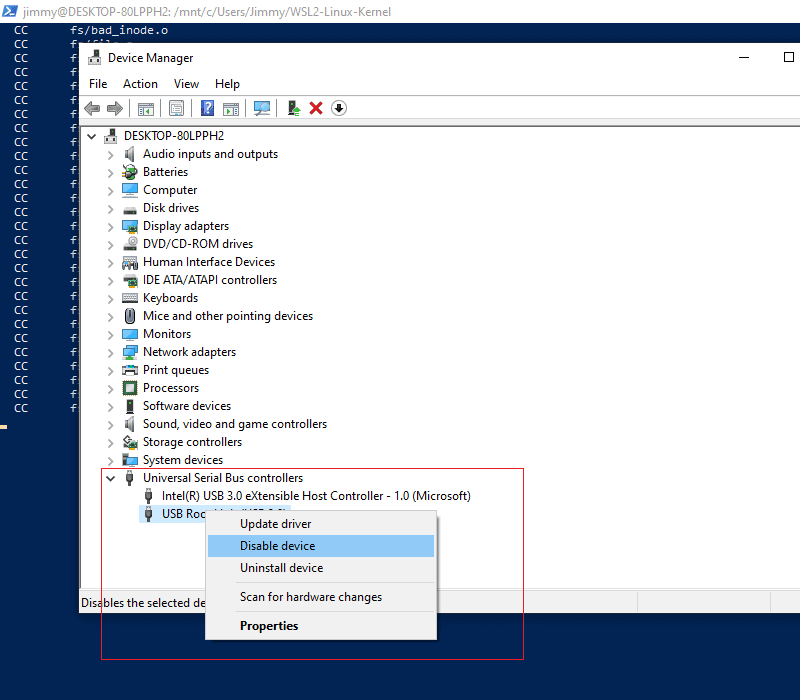Viewport: 800px width, 700px height.
Task: Click the Disk drives category icon
Action: pos(130,209)
